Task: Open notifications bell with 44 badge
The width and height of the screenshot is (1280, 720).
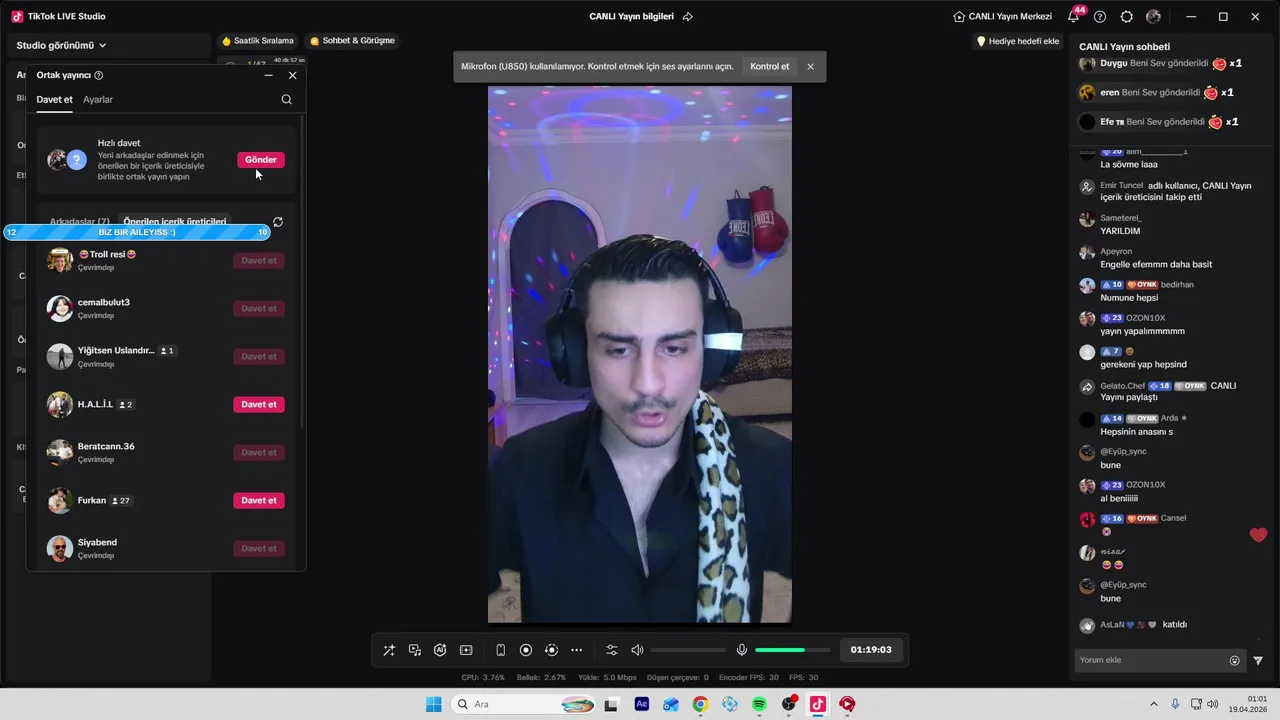Action: (x=1075, y=15)
